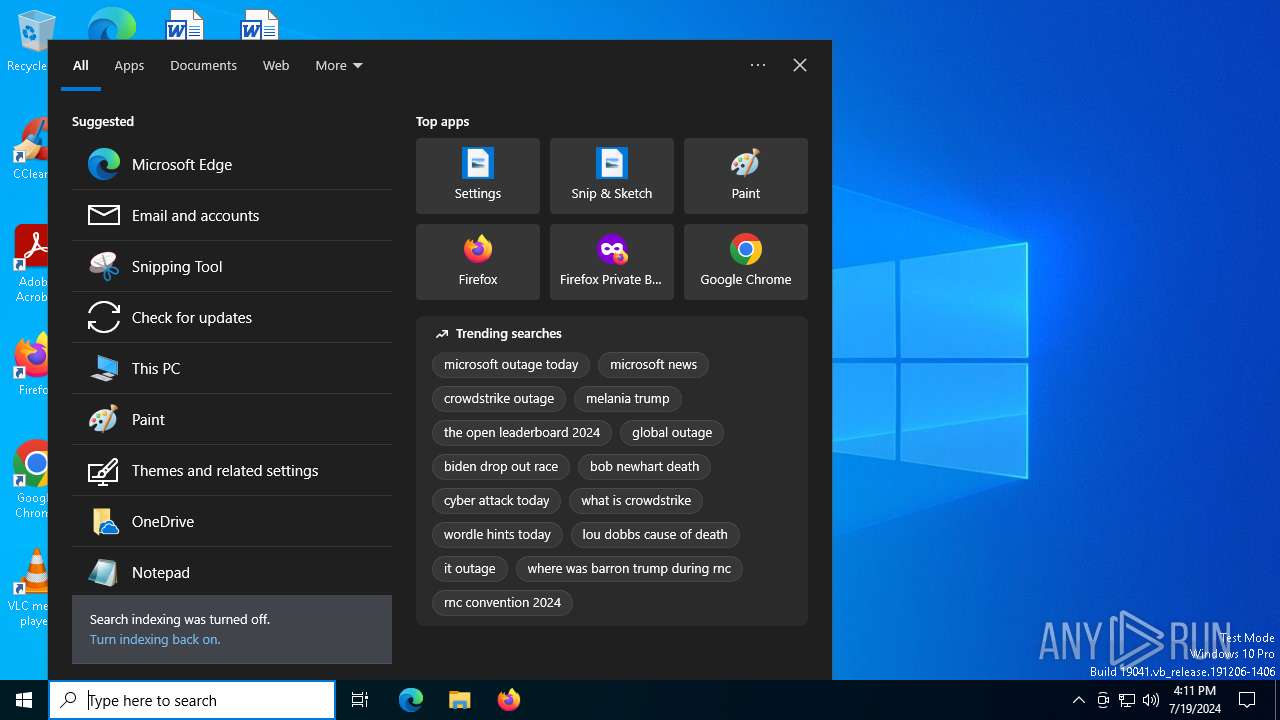1280x720 pixels.
Task: Launch Google Chrome from Top apps
Action: (x=745, y=262)
